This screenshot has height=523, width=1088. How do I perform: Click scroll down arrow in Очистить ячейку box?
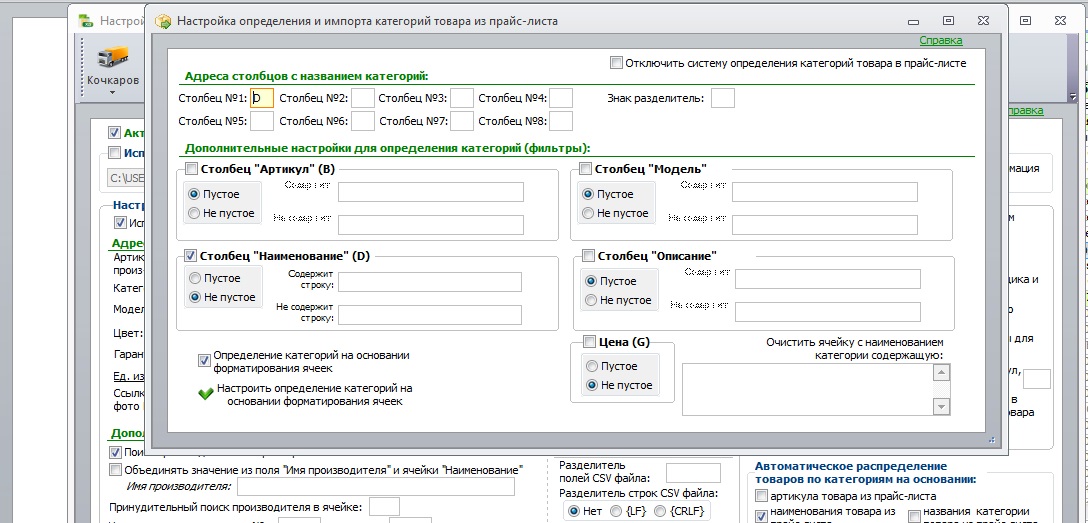(x=941, y=406)
